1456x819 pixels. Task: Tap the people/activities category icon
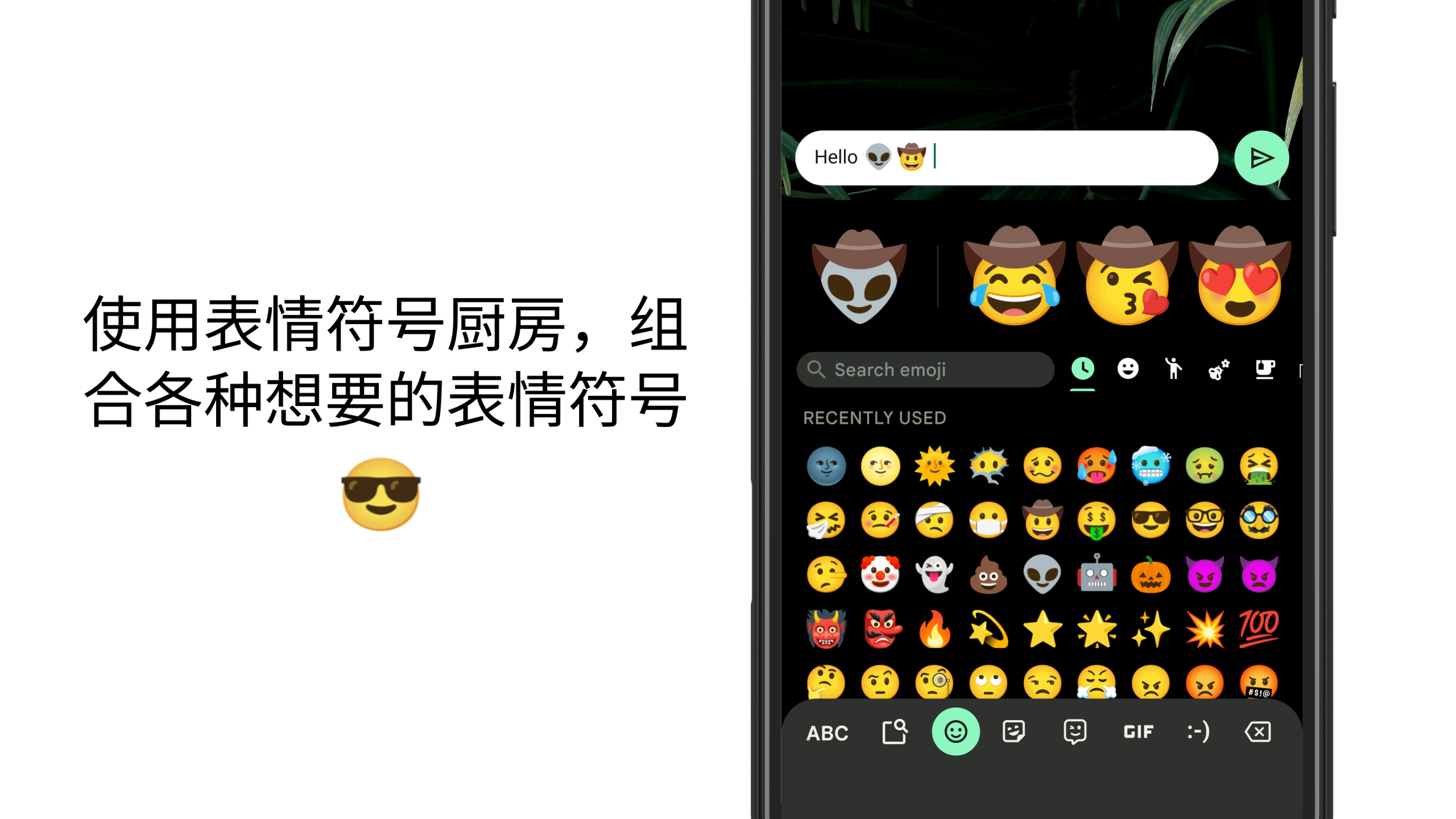1173,369
